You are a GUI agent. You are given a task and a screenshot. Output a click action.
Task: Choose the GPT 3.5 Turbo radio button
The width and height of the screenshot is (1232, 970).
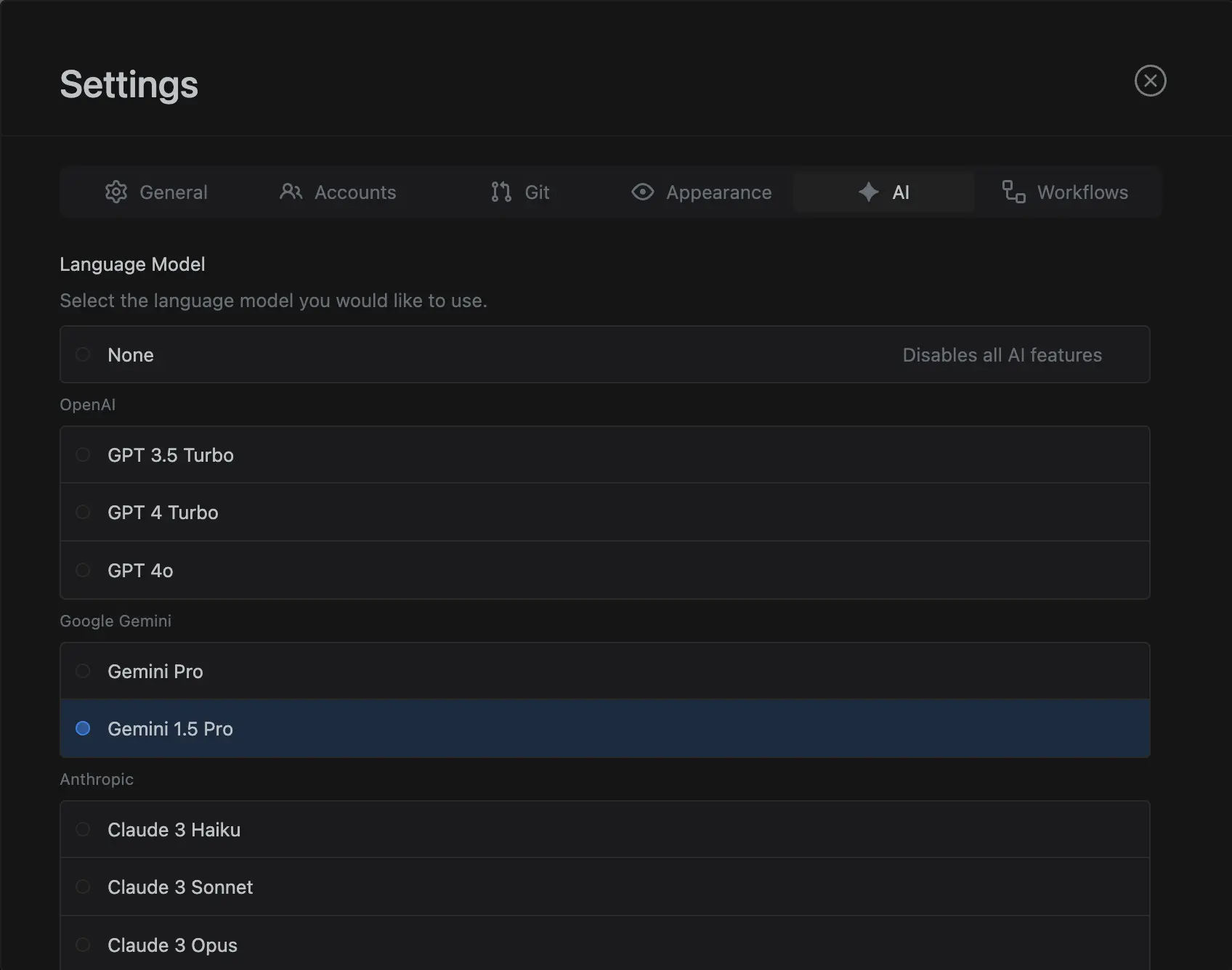coord(83,455)
